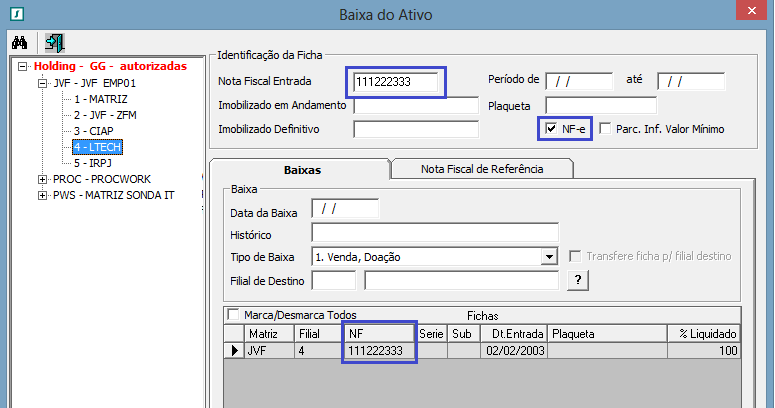The image size is (775, 408).
Task: Click the 111222333 cell in the grid
Action: click(x=379, y=351)
